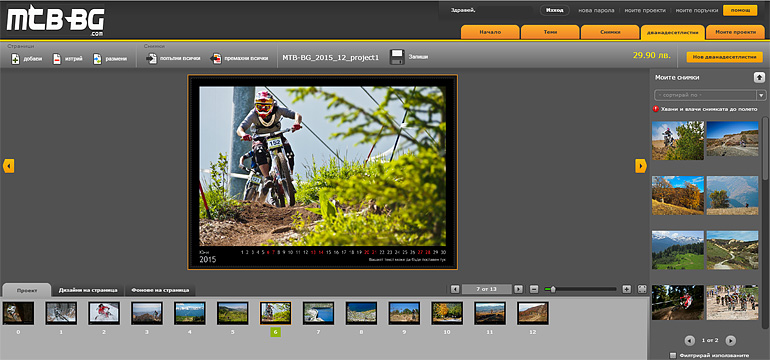770x360 pixels.
Task: Click the 'нова парола' link
Action: click(x=596, y=10)
